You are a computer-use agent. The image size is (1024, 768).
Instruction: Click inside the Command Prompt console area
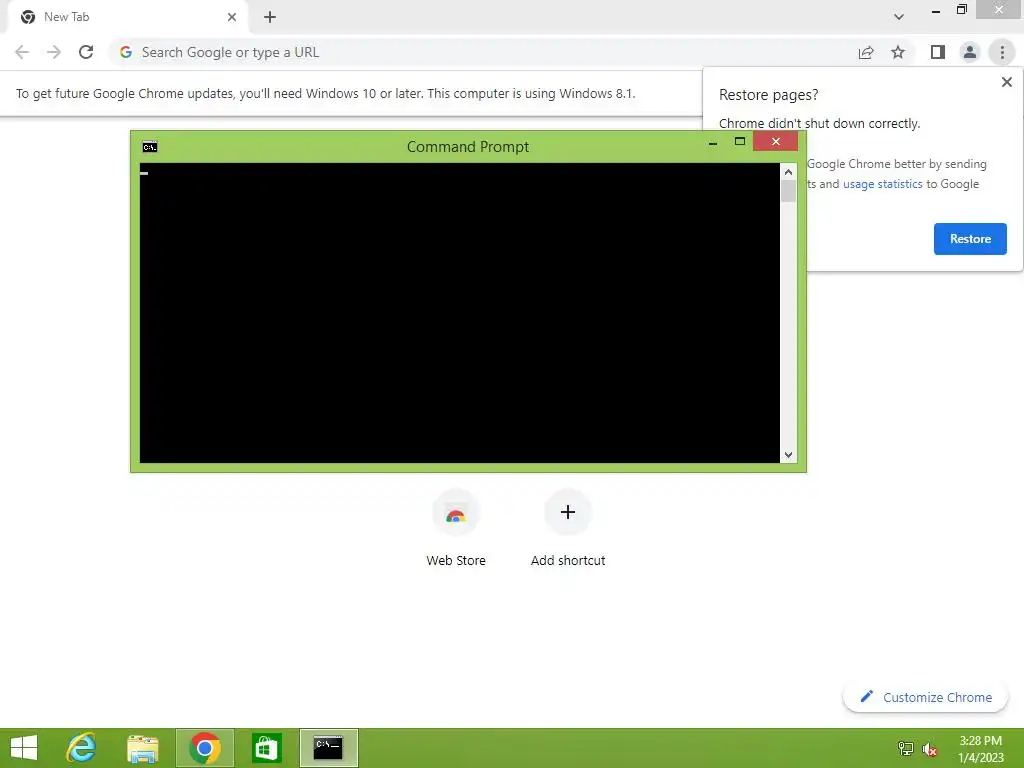tap(460, 313)
